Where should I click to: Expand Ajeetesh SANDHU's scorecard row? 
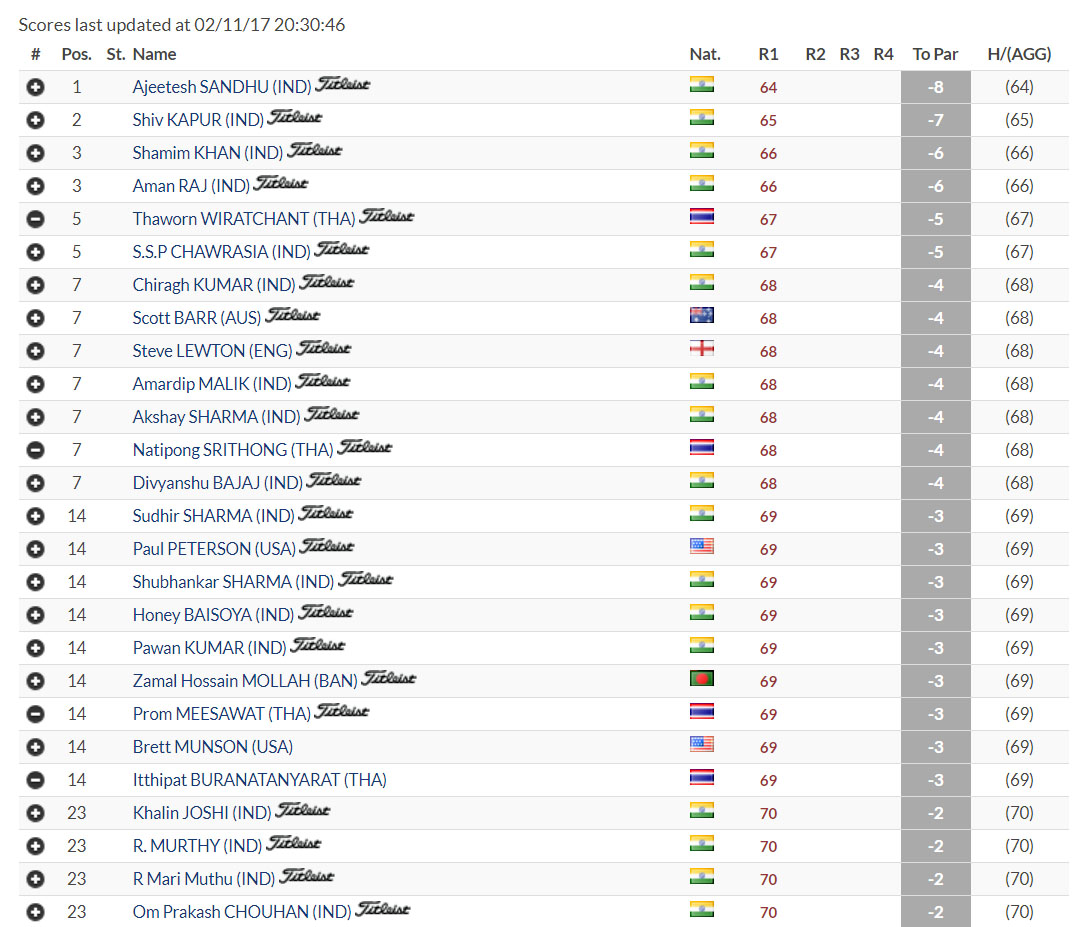click(x=35, y=87)
